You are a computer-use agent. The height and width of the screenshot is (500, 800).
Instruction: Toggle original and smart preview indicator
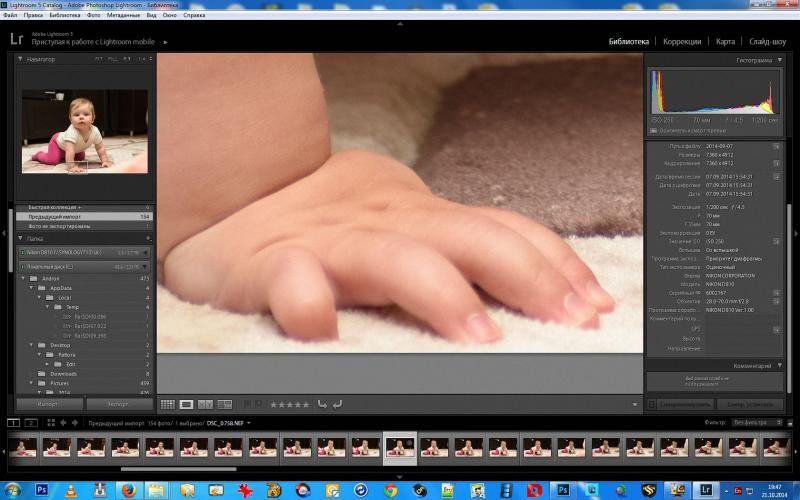[653, 131]
